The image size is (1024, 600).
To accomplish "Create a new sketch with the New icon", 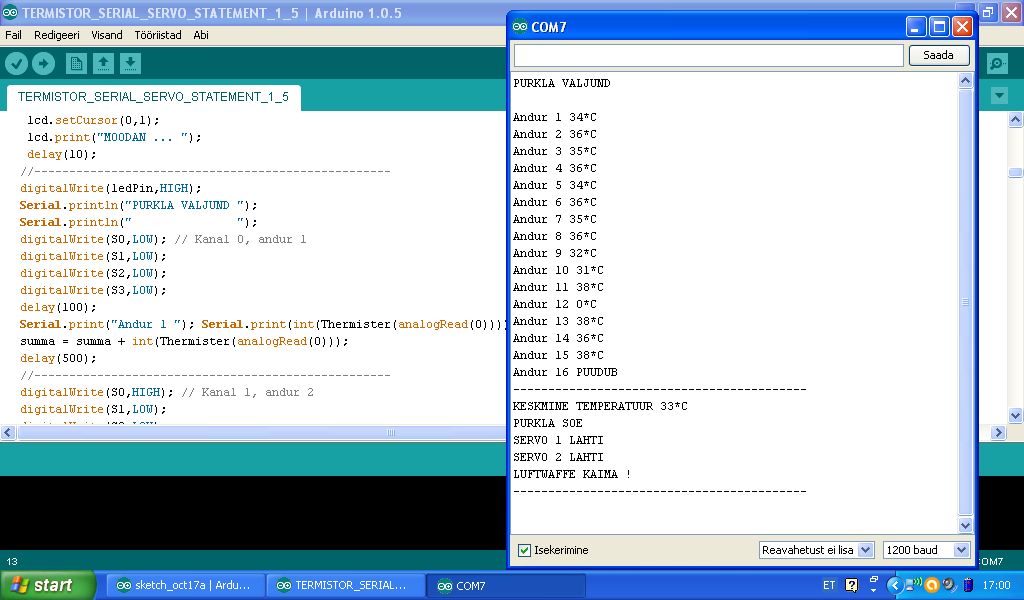I will coord(76,64).
